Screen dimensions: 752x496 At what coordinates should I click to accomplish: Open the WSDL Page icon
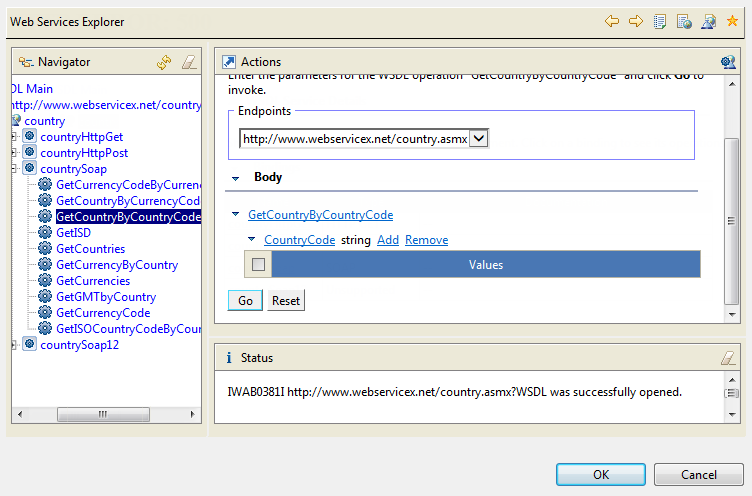(x=708, y=21)
